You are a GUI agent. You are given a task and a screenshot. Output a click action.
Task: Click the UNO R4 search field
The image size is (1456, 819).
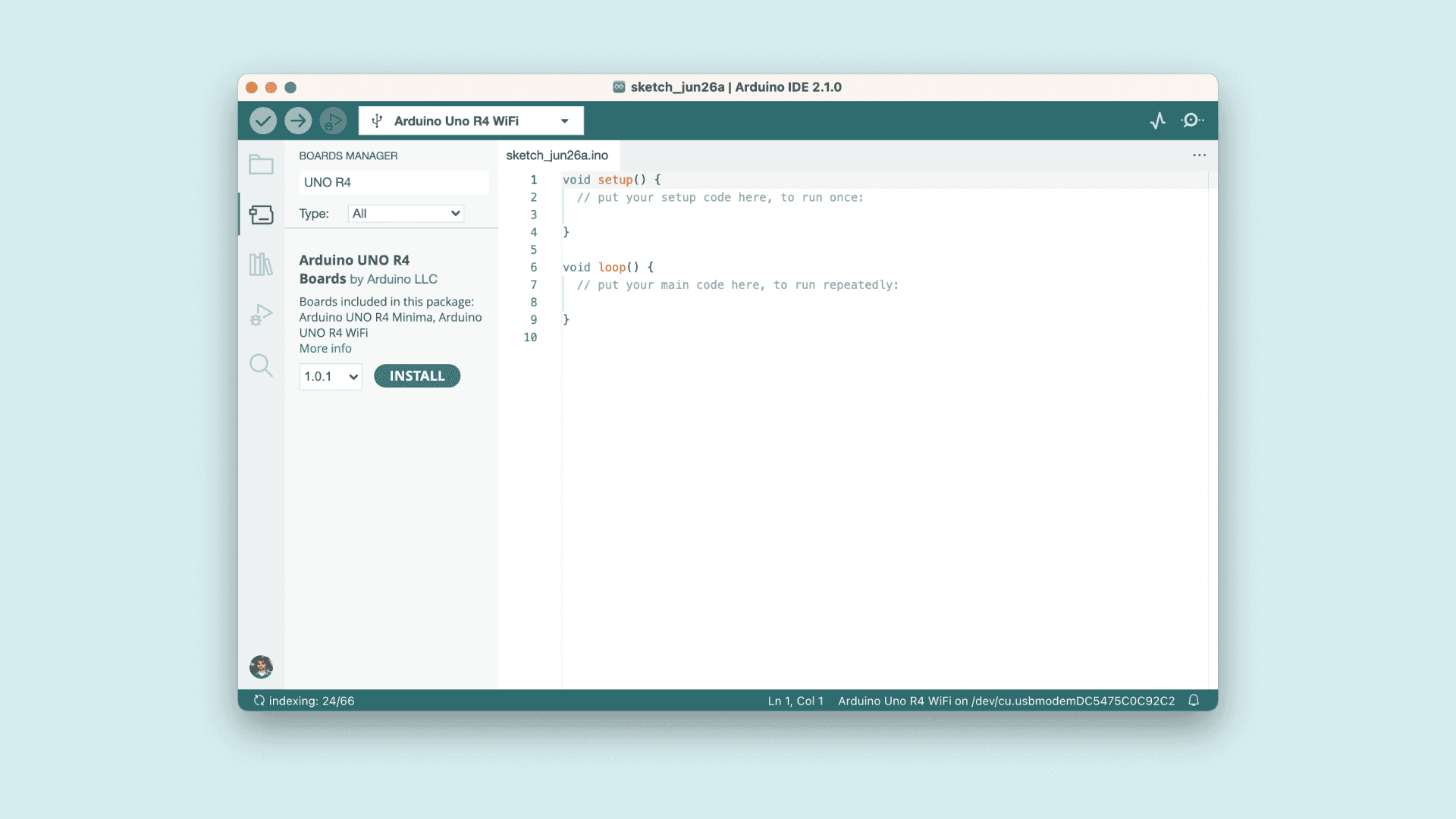point(393,183)
